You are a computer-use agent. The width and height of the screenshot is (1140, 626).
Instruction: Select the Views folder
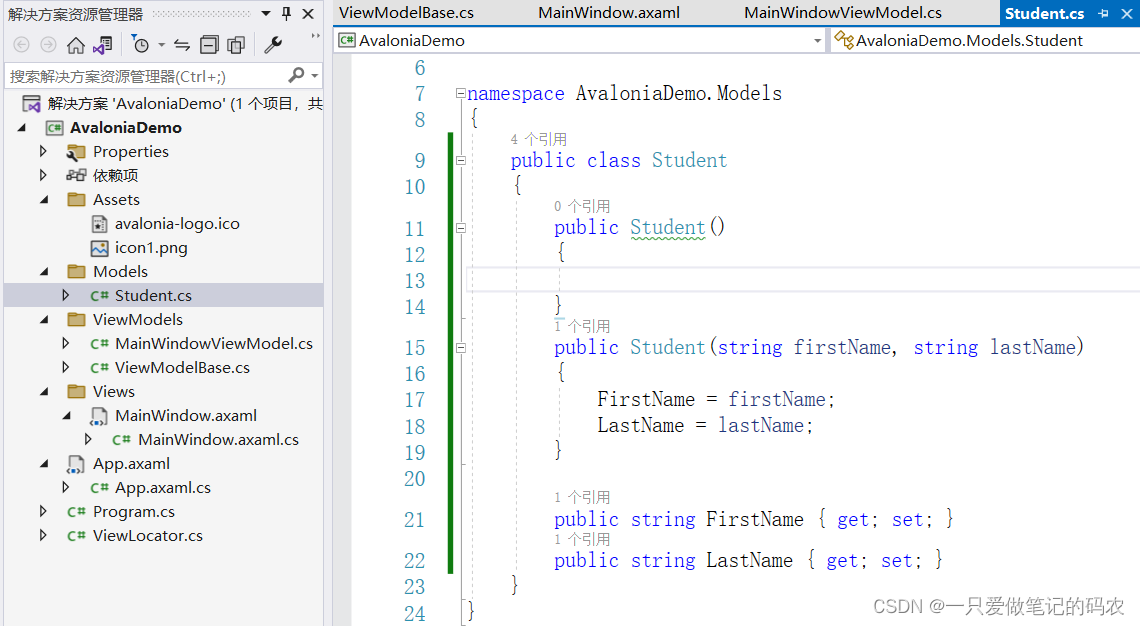pos(113,391)
